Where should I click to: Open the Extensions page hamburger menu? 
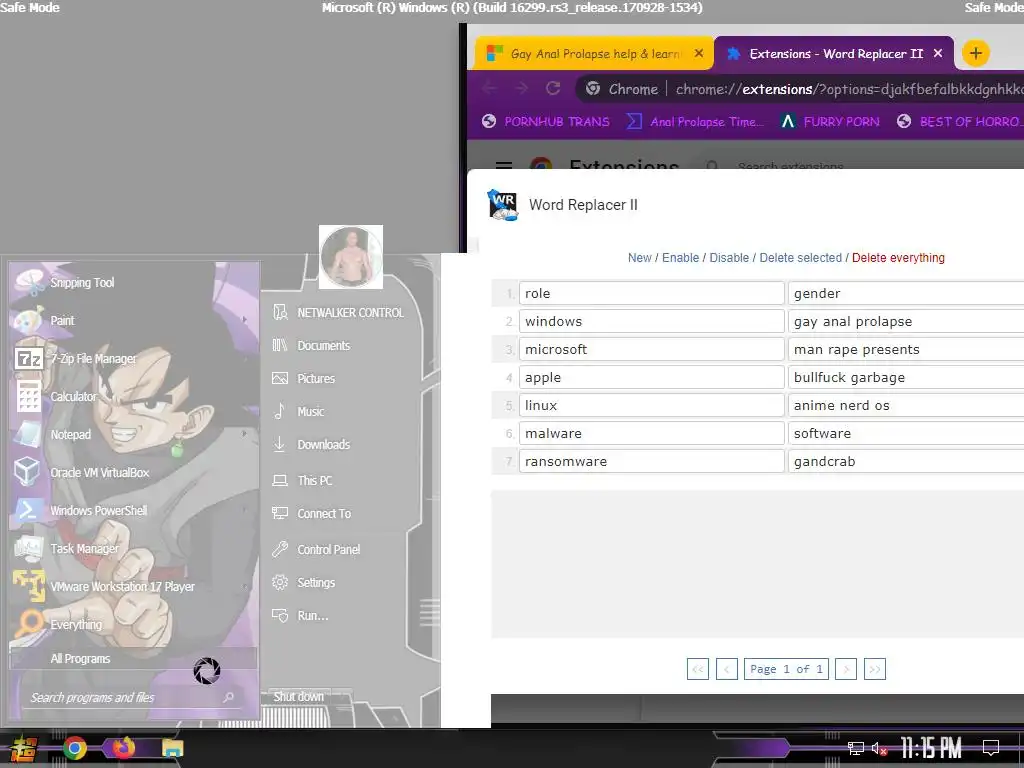[x=504, y=166]
